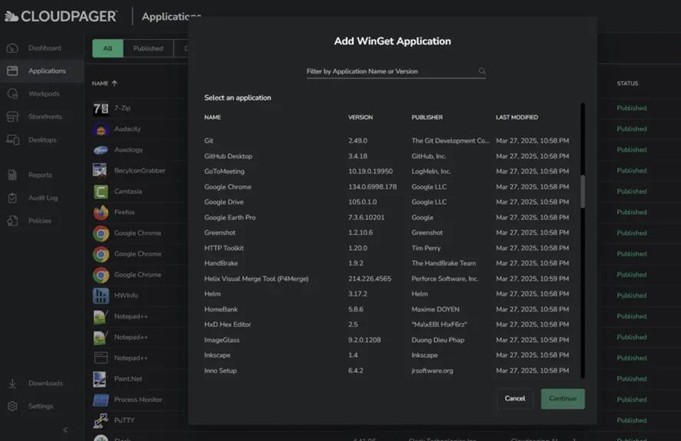The height and width of the screenshot is (441, 681).
Task: Open the Dashboard sidebar icon
Action: (x=12, y=48)
